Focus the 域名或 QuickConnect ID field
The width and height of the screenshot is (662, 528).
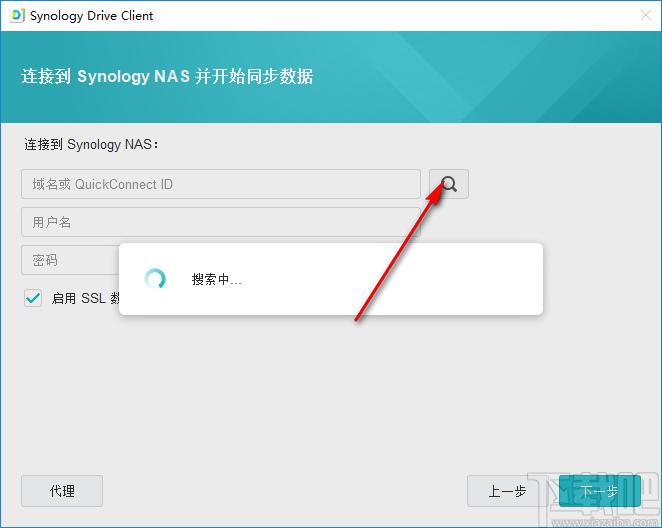(221, 184)
